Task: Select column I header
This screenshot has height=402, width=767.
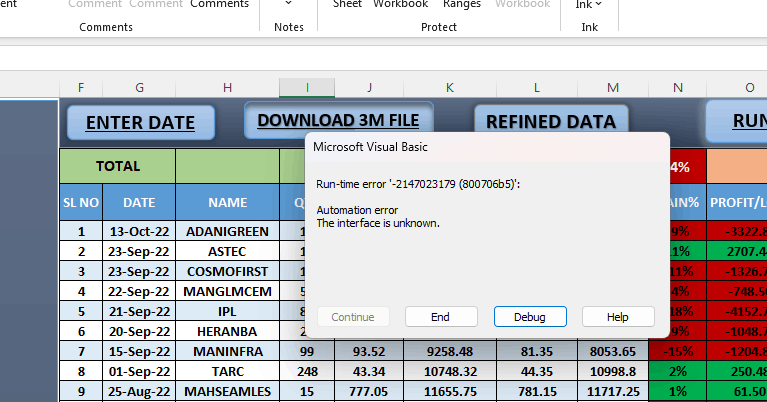Action: (x=307, y=88)
